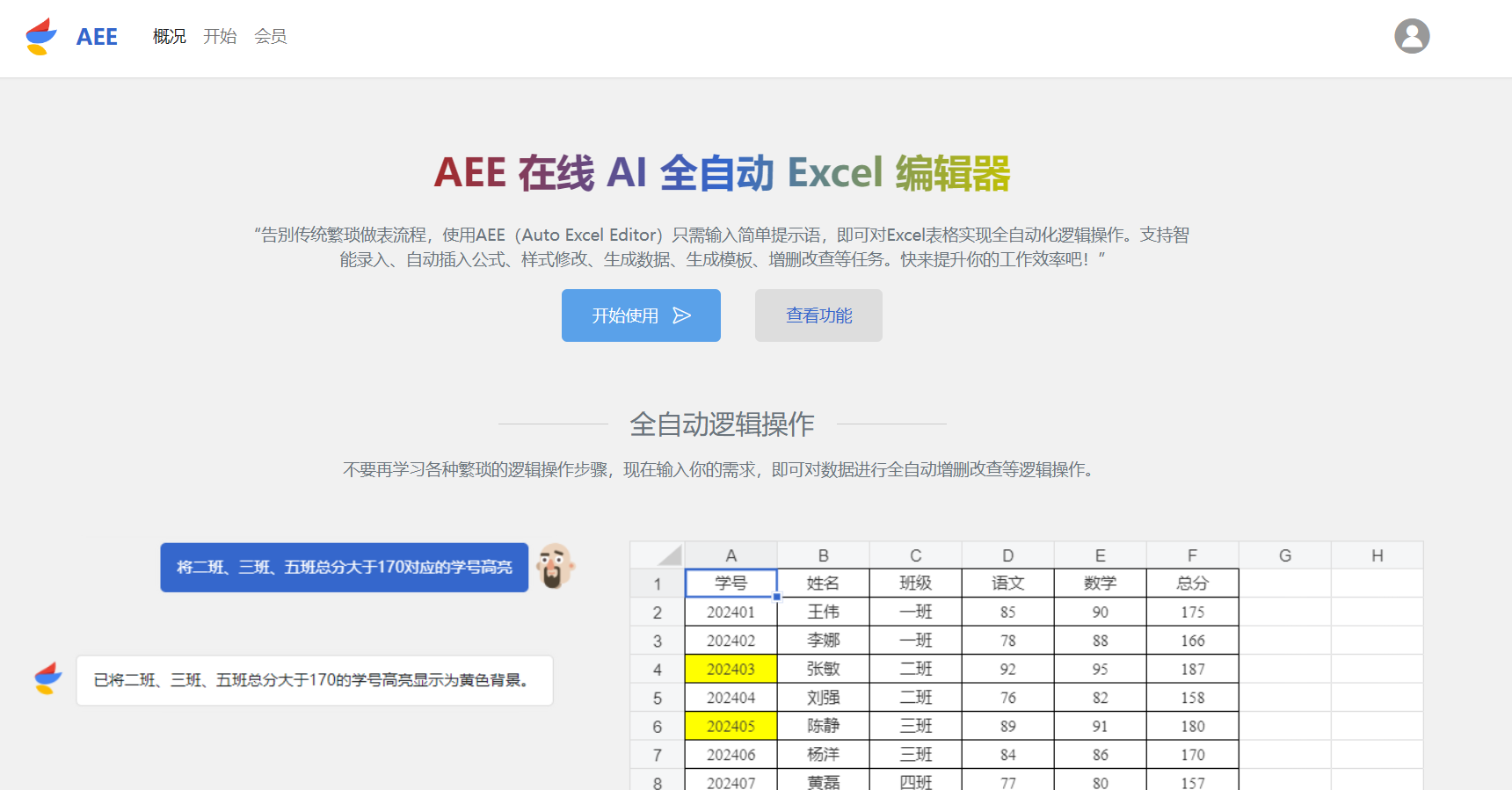Select cell containing total score 187
The width and height of the screenshot is (1512, 790).
click(x=1192, y=669)
